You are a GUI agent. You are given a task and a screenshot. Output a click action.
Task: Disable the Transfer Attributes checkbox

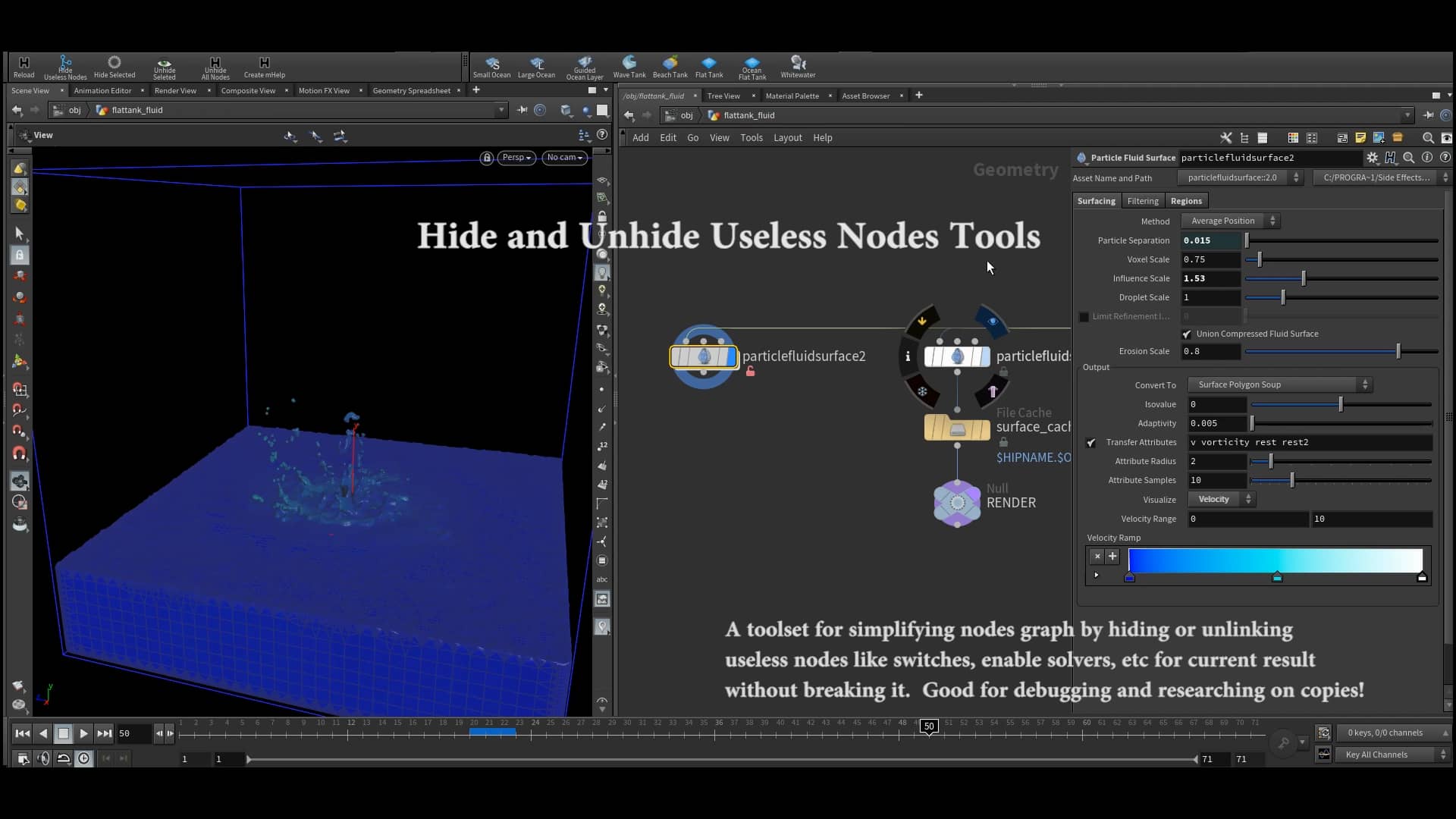pyautogui.click(x=1092, y=443)
